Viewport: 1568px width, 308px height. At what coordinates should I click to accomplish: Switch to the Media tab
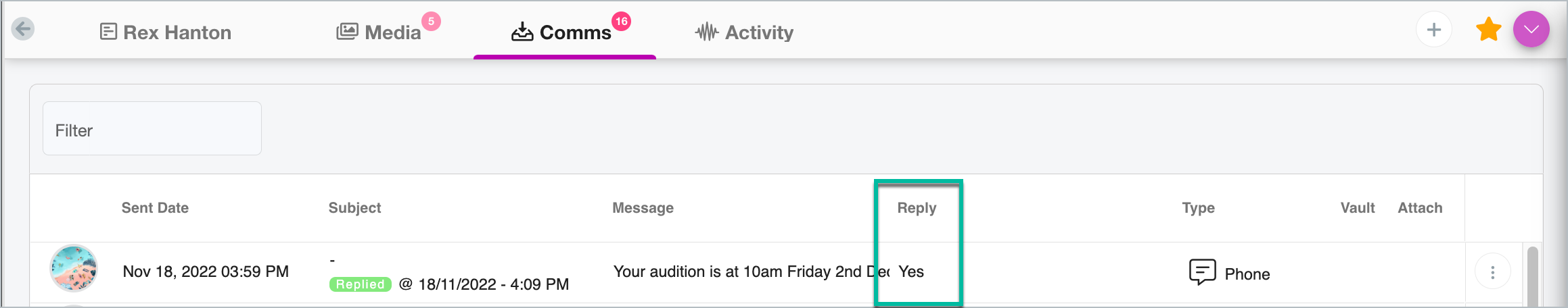[379, 32]
